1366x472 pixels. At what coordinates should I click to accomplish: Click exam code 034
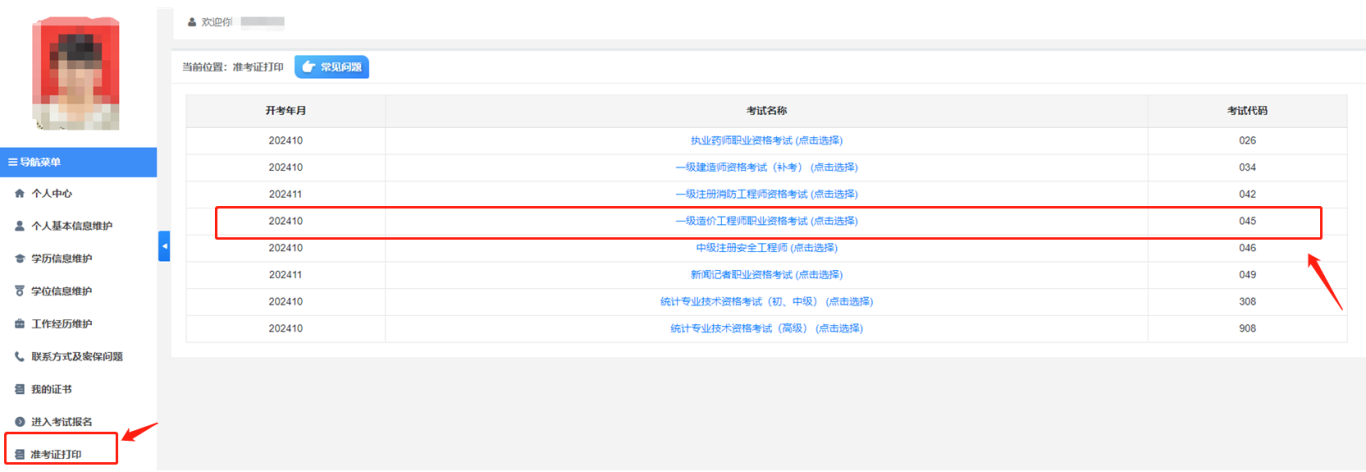[1247, 167]
